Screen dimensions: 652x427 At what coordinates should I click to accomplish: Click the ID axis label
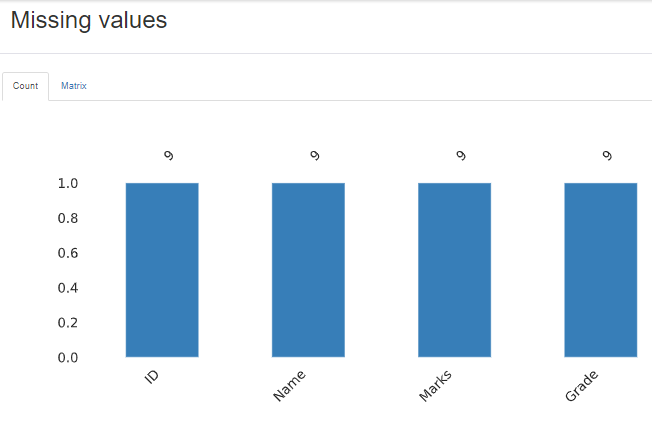click(x=152, y=377)
